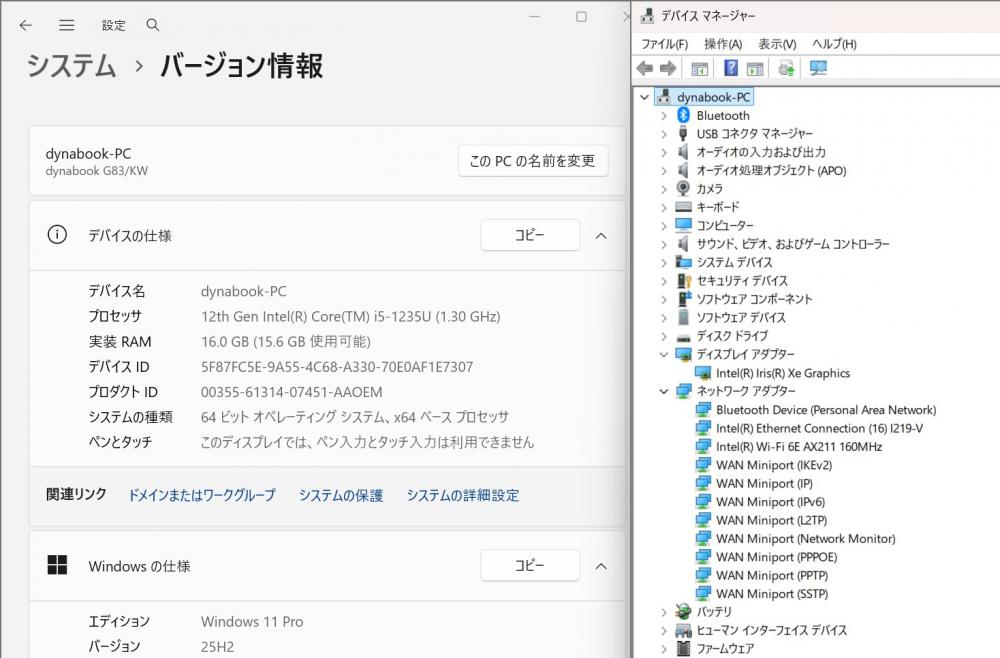
Task: Click the デバイス ID value text
Action: pyautogui.click(x=337, y=367)
